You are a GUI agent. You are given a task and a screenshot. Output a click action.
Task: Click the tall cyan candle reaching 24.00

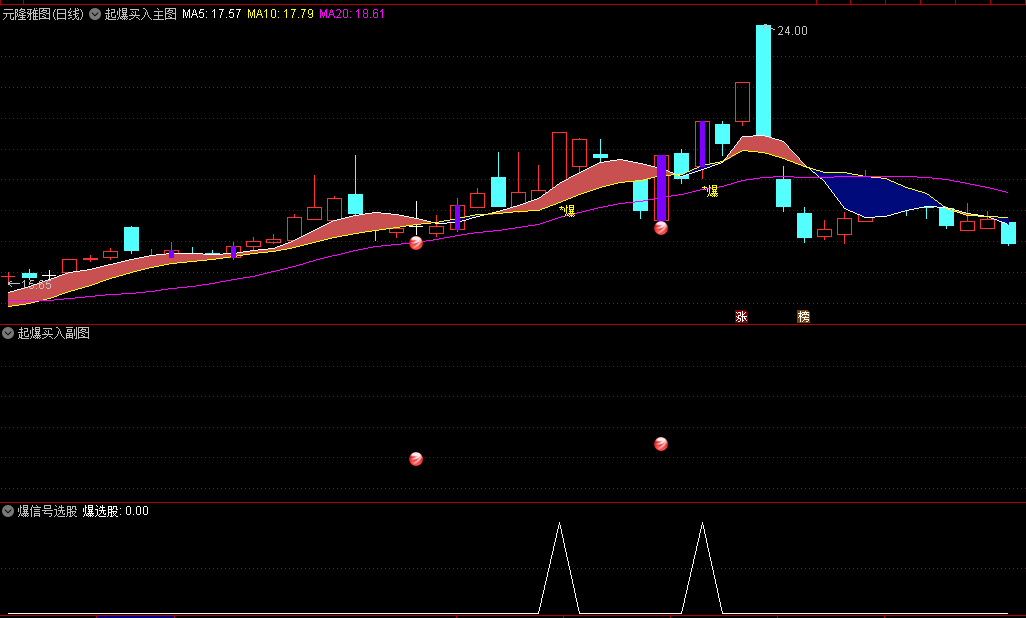tap(763, 81)
